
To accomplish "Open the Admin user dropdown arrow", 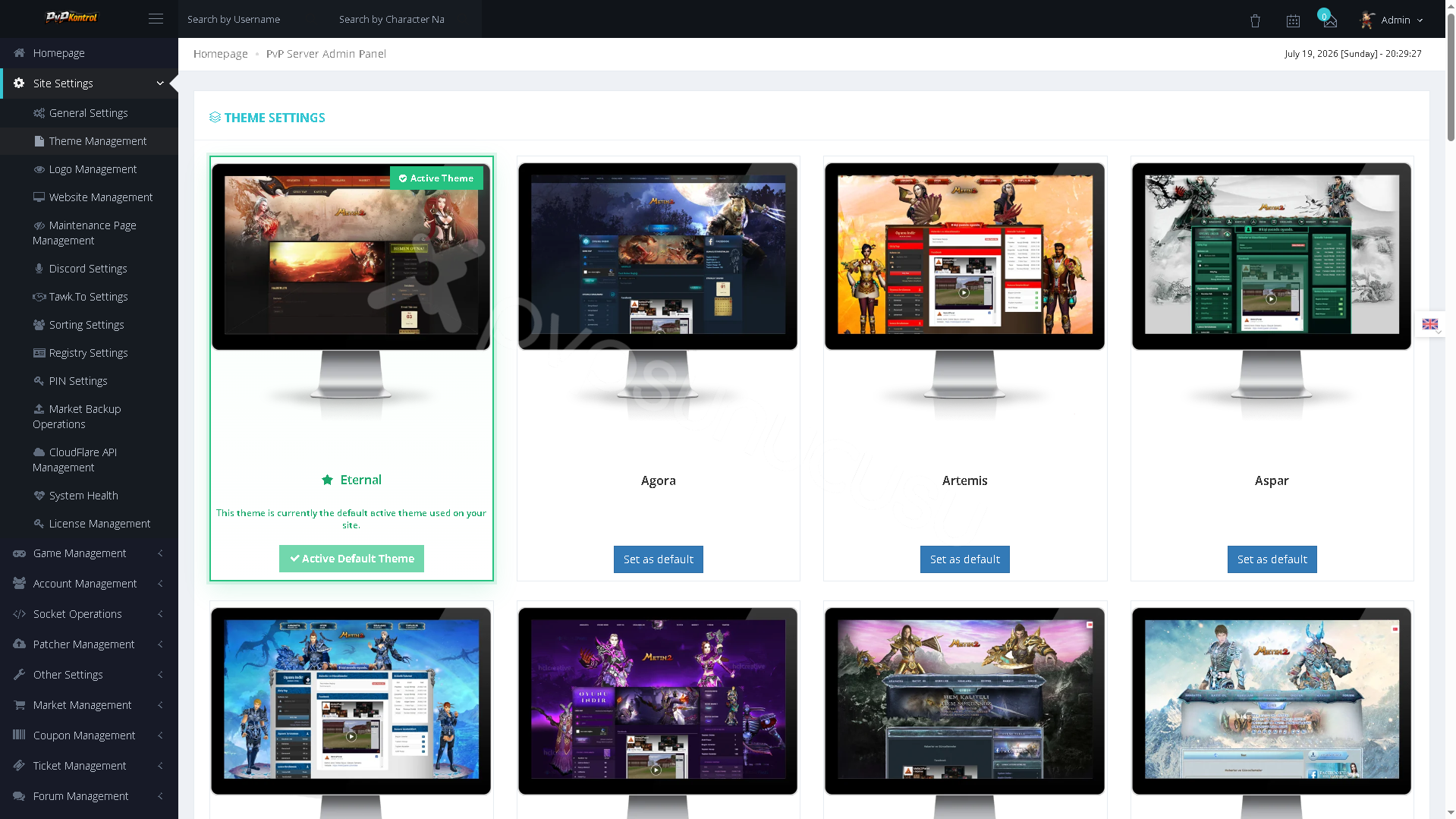I will pyautogui.click(x=1420, y=20).
